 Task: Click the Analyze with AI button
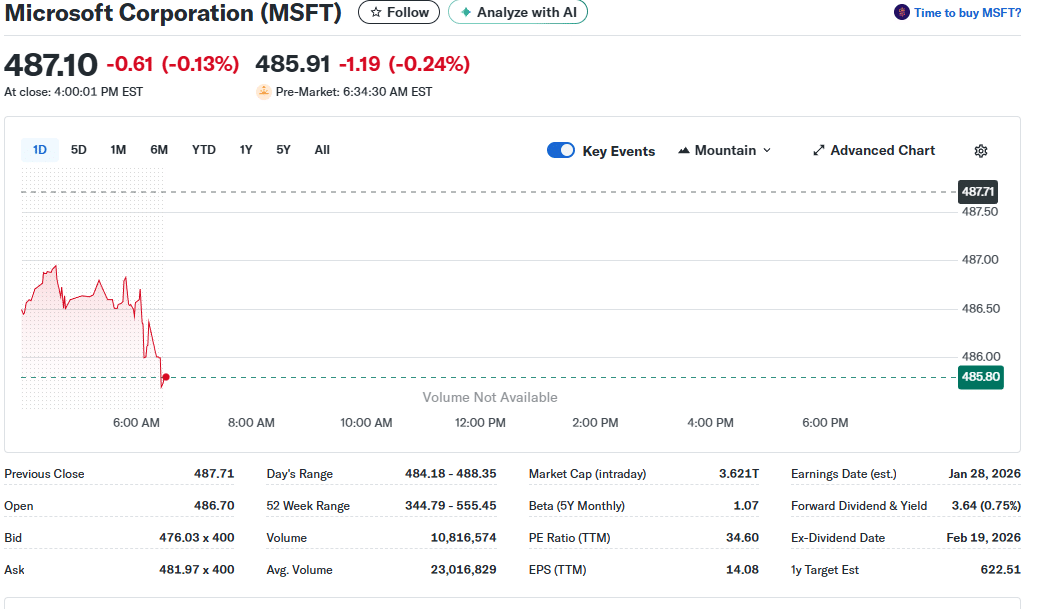pyautogui.click(x=518, y=13)
